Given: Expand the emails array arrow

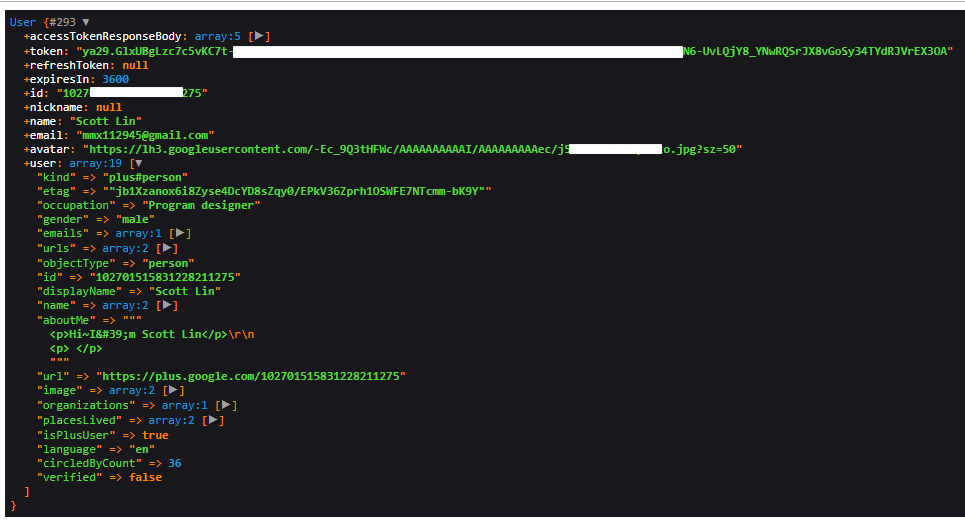Looking at the screenshot, I should pos(178,233).
